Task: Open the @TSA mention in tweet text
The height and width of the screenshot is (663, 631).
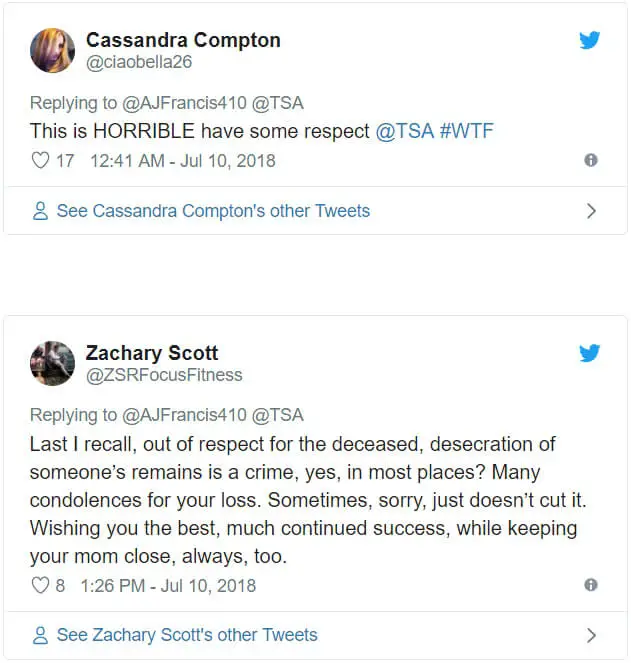Action: pyautogui.click(x=405, y=131)
